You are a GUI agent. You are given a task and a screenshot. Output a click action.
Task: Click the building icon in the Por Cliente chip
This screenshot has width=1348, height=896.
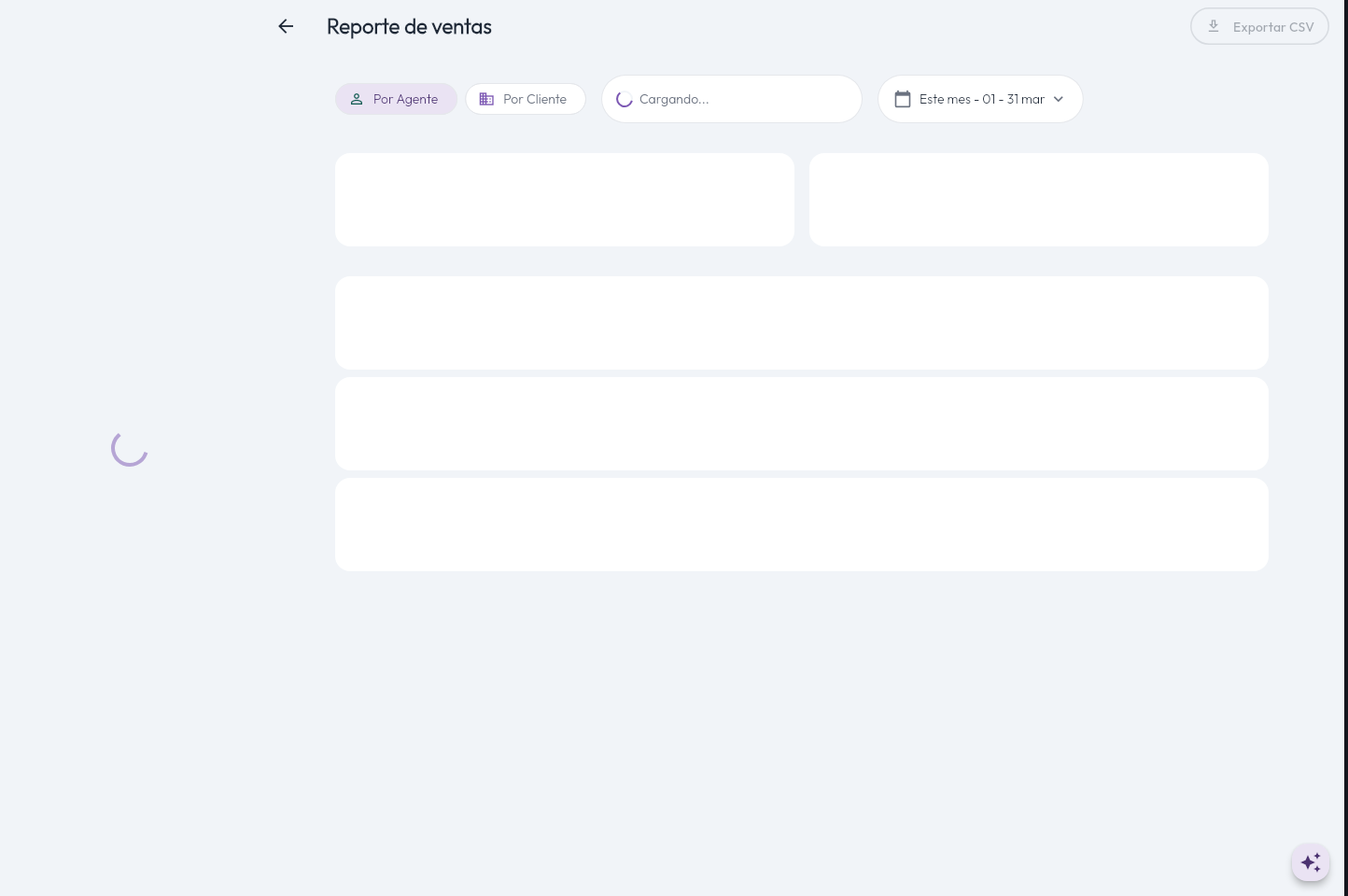(x=486, y=99)
